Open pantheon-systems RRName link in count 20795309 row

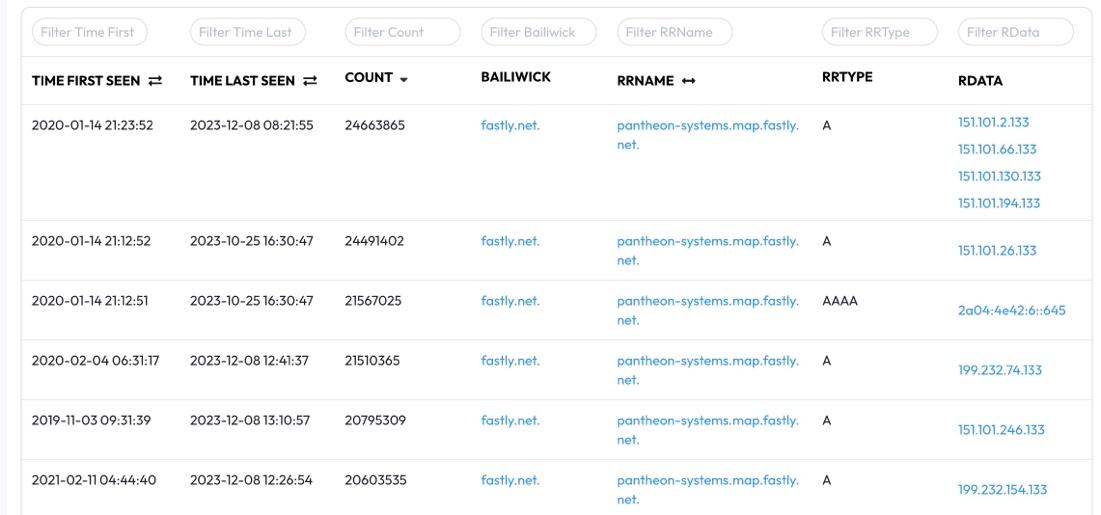click(708, 430)
